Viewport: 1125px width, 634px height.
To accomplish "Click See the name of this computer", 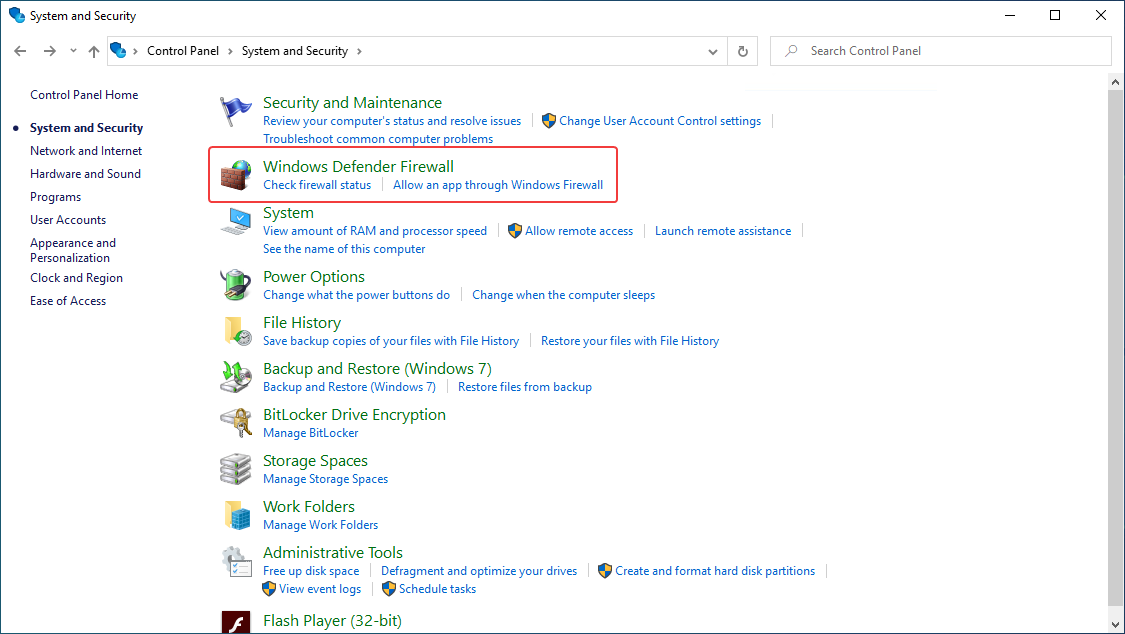I will (x=344, y=249).
